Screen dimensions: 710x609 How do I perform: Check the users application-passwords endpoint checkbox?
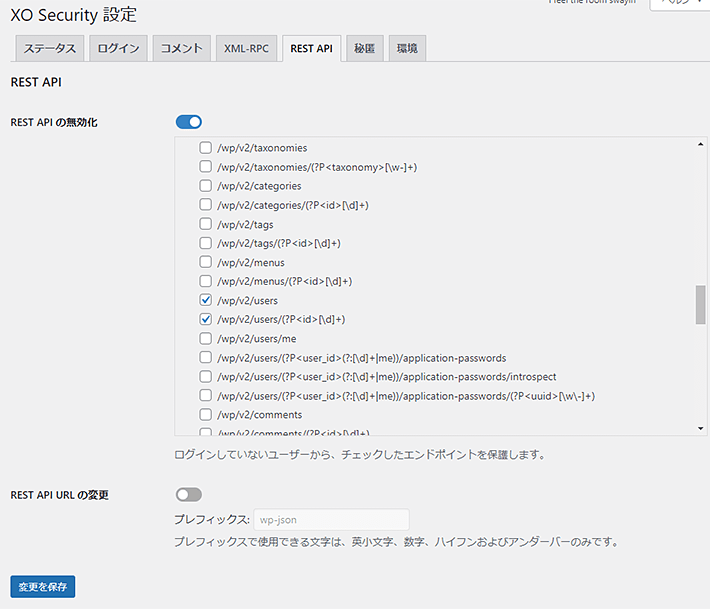tap(206, 358)
